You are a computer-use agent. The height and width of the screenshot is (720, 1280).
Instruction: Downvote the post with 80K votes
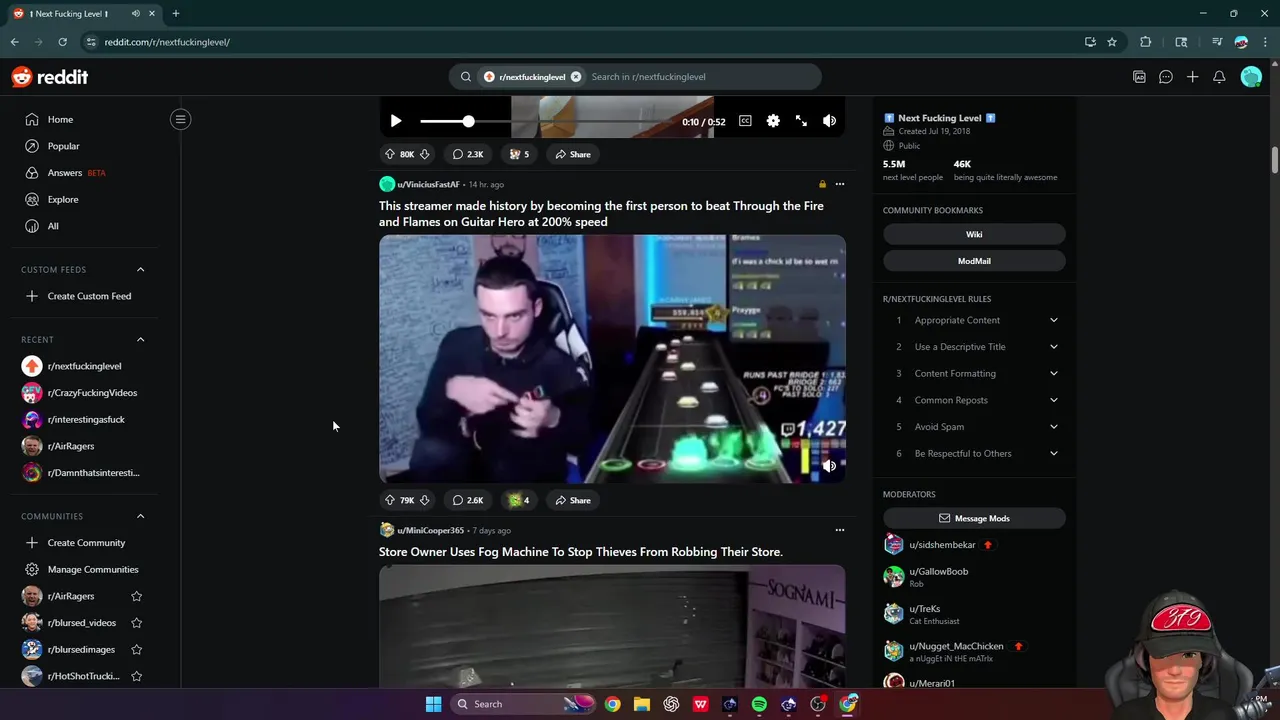424,154
